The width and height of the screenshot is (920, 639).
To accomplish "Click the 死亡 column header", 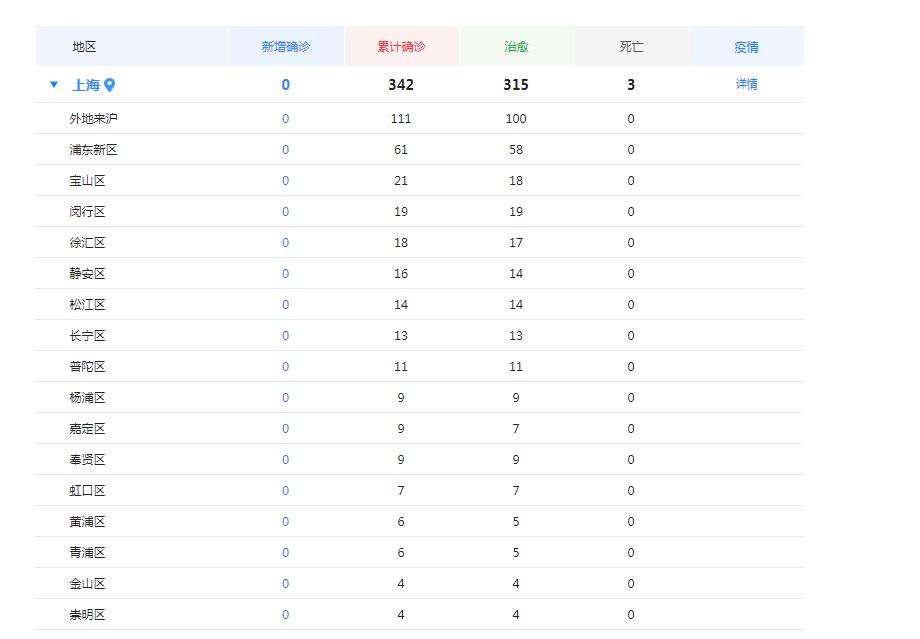I will pyautogui.click(x=631, y=47).
